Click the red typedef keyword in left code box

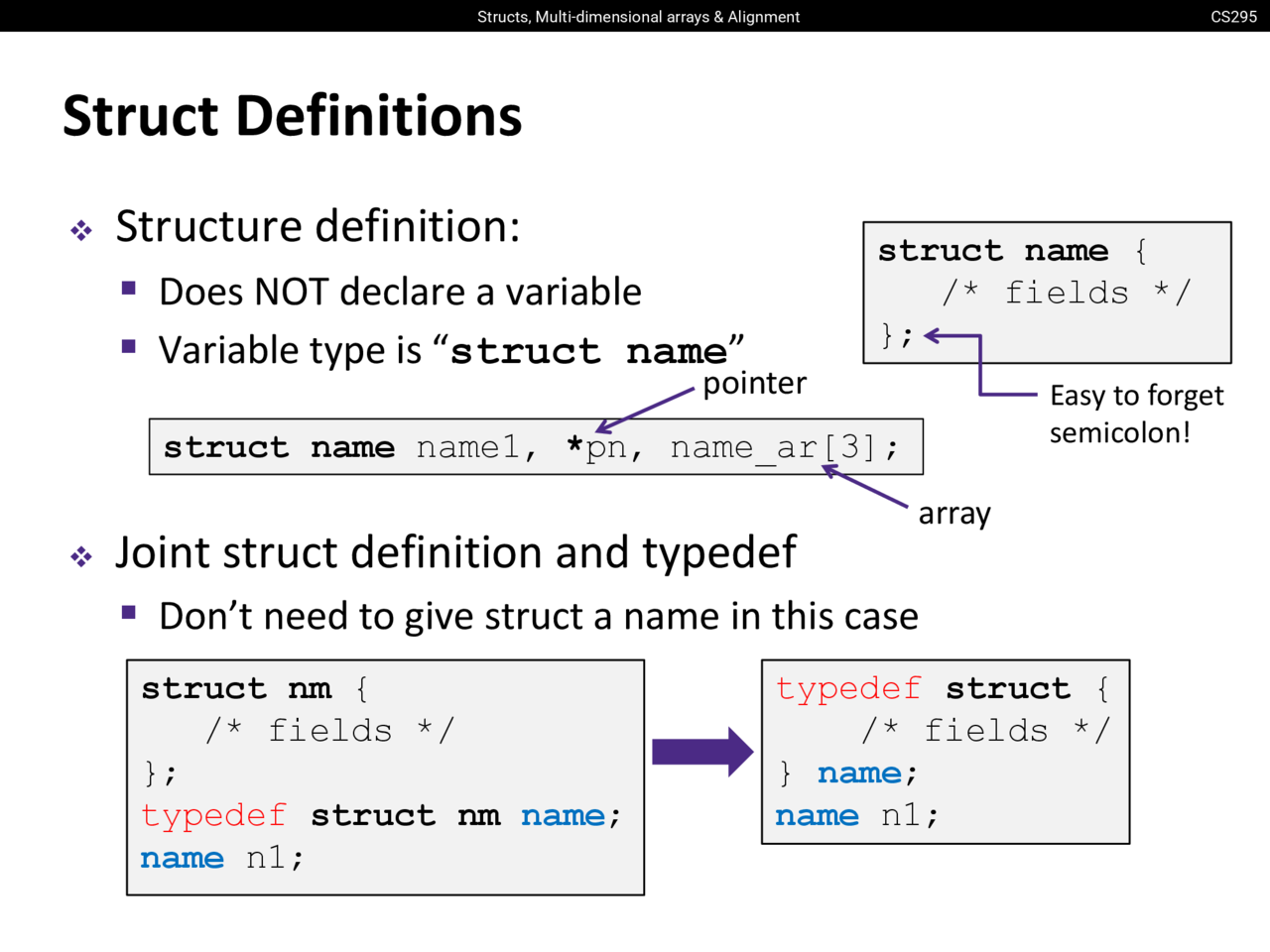(213, 815)
